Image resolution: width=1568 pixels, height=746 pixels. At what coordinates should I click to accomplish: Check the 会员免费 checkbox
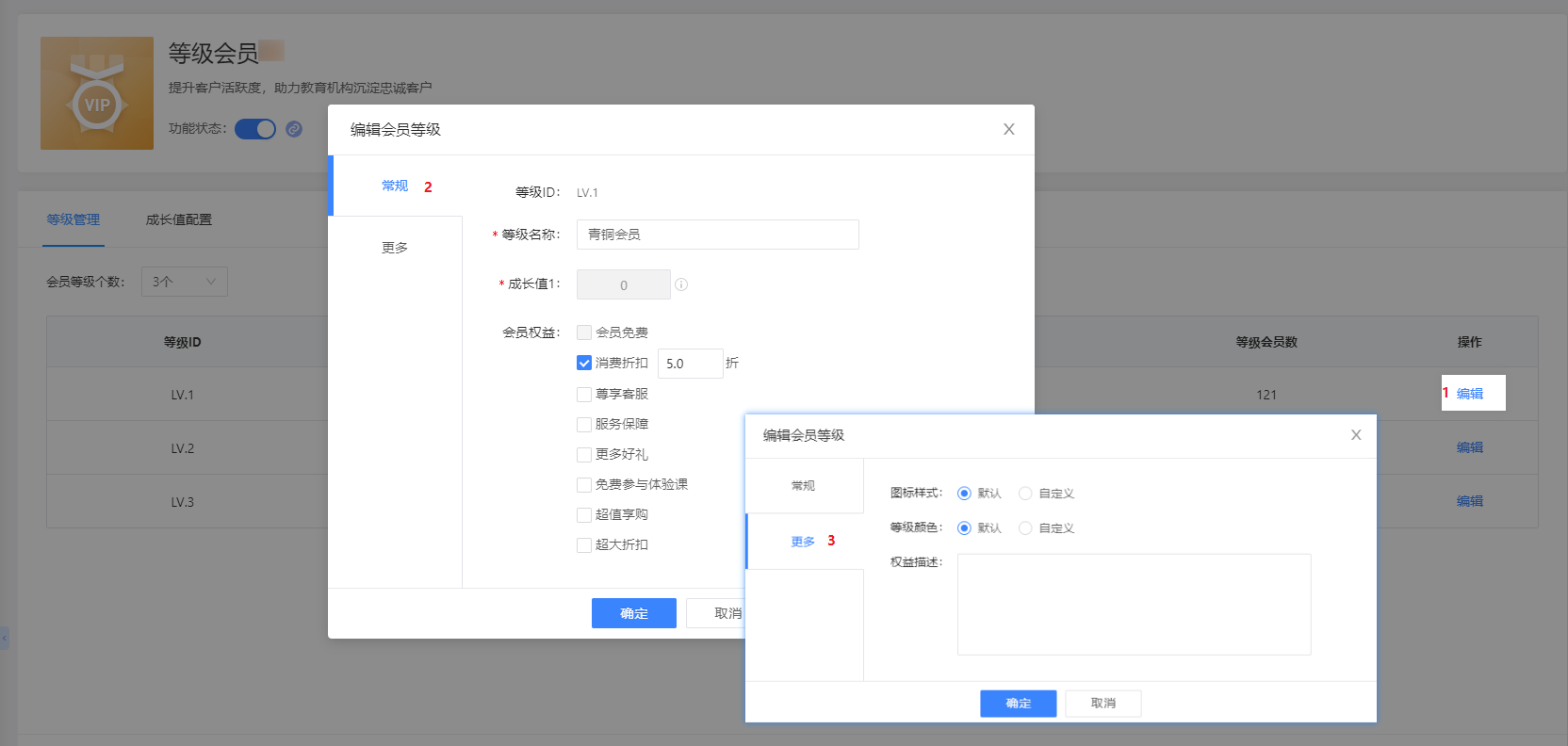tap(584, 332)
